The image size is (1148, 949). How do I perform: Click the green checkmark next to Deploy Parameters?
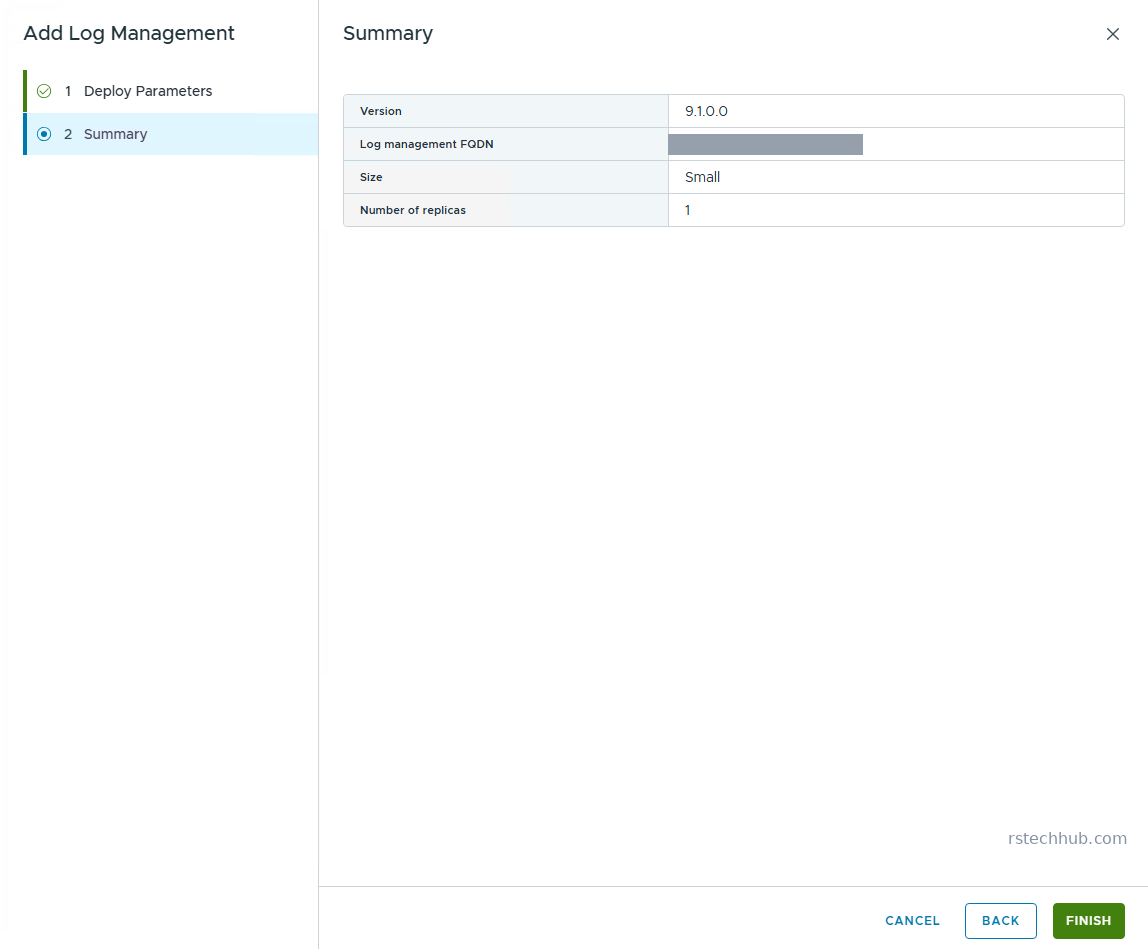[x=44, y=91]
